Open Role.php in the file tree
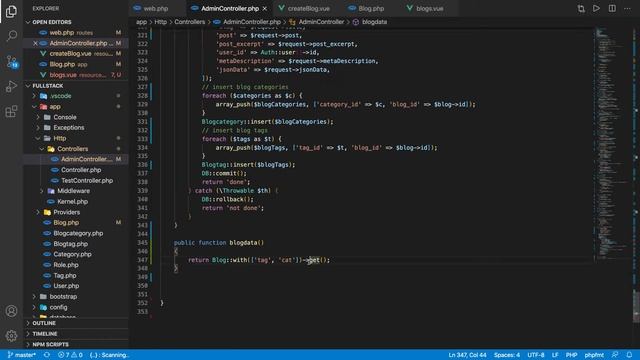The image size is (640, 360). pos(66,265)
